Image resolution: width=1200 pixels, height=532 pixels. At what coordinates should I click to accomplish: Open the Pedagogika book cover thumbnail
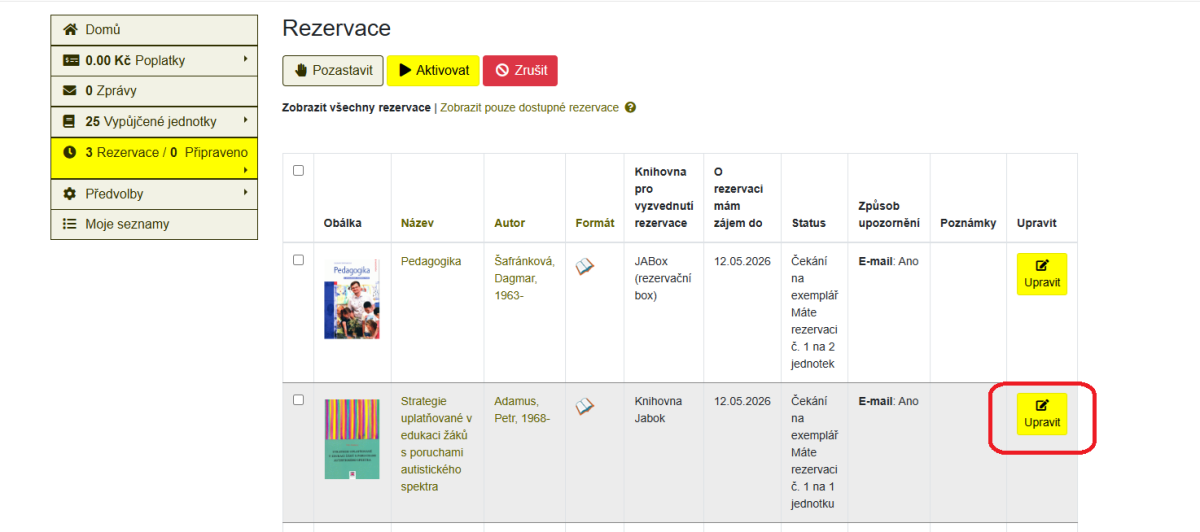[352, 299]
